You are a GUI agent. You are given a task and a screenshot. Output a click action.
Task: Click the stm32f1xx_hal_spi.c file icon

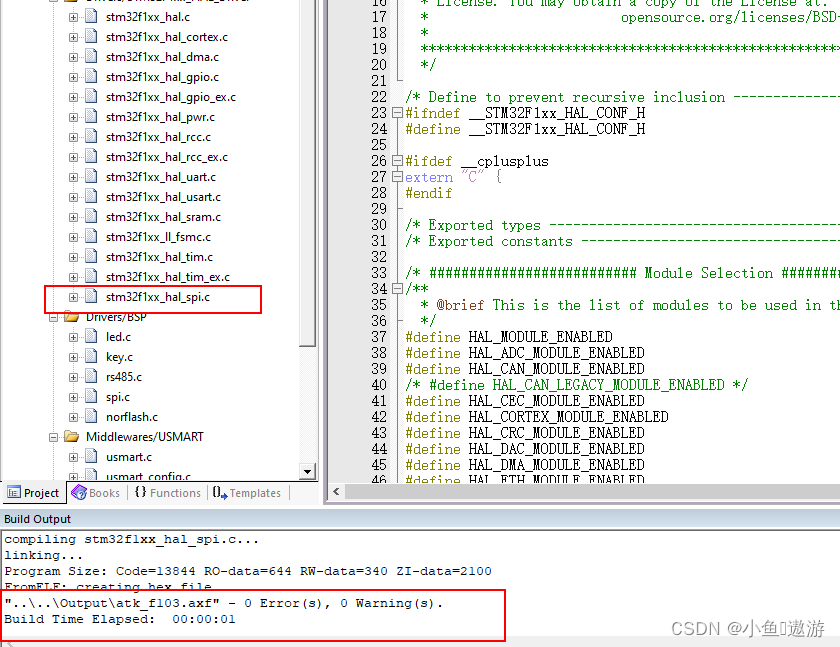point(90,296)
